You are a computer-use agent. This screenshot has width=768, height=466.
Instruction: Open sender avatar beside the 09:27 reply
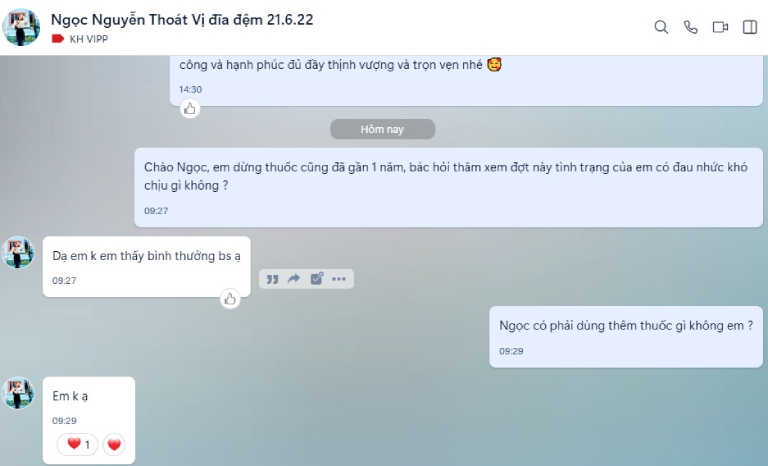[18, 253]
